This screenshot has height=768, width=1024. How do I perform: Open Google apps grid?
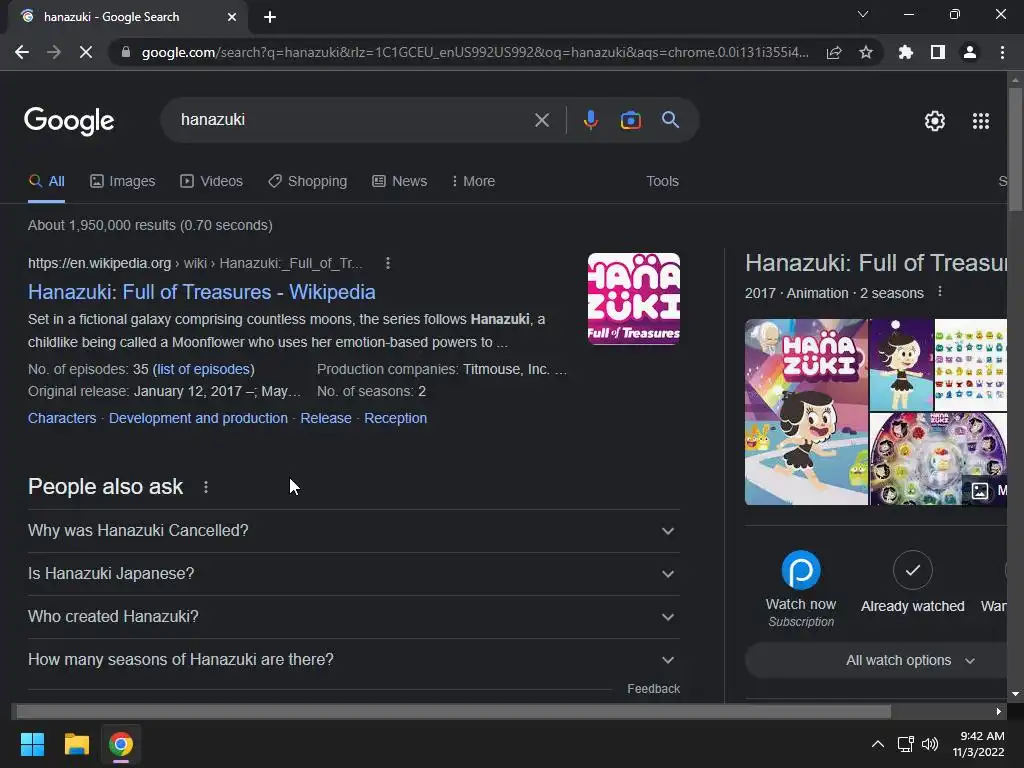tap(981, 121)
